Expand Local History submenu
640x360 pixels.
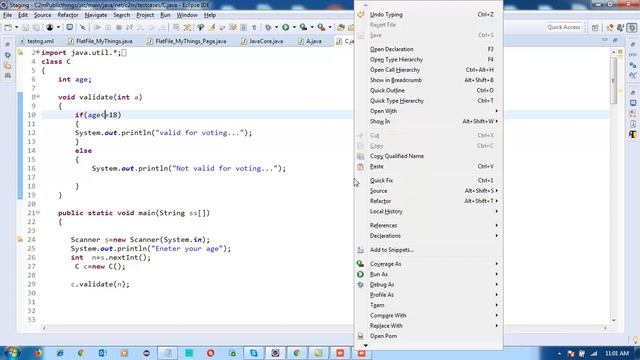pyautogui.click(x=429, y=211)
